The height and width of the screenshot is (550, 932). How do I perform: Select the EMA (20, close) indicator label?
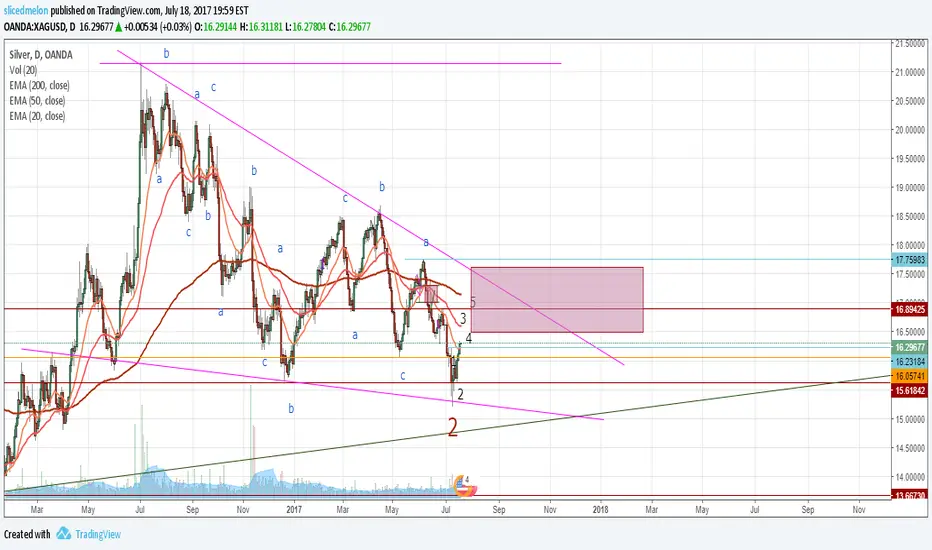37,117
